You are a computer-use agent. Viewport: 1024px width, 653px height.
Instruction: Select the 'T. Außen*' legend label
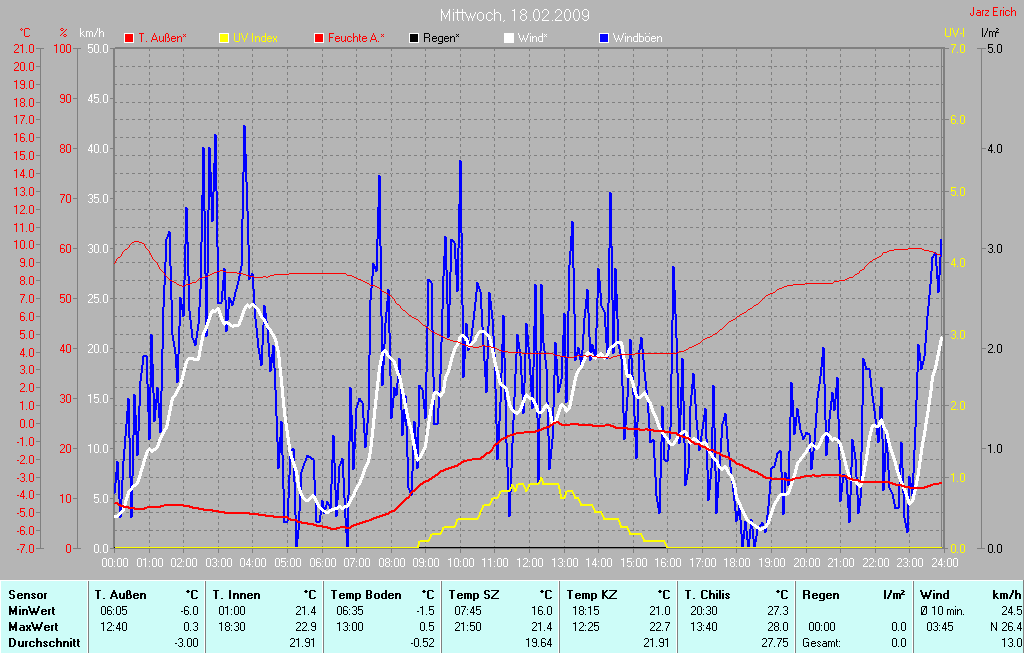[162, 39]
